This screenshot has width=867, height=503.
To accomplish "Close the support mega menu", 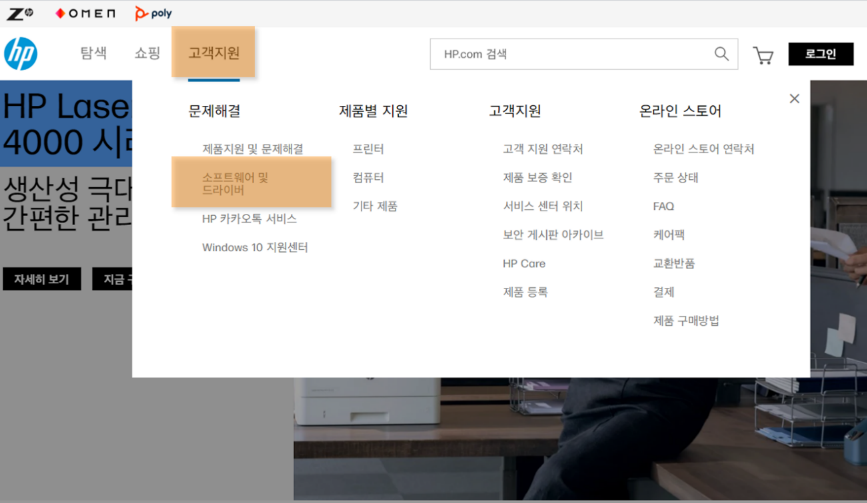I will (794, 98).
